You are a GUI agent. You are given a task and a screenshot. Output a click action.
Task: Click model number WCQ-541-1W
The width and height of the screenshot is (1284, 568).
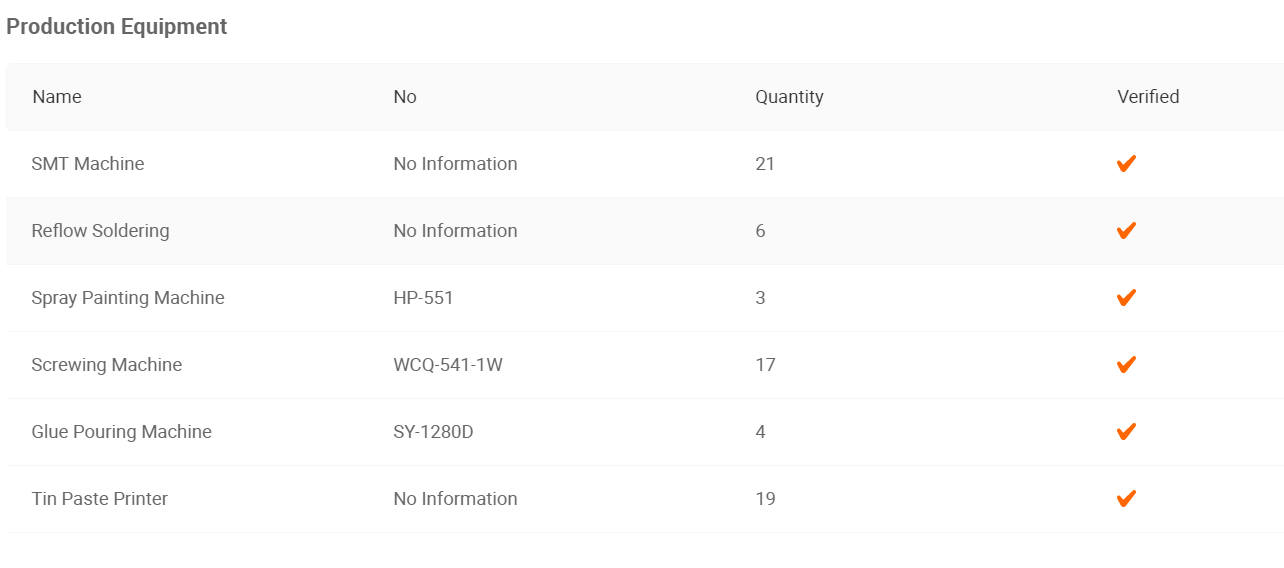click(448, 365)
